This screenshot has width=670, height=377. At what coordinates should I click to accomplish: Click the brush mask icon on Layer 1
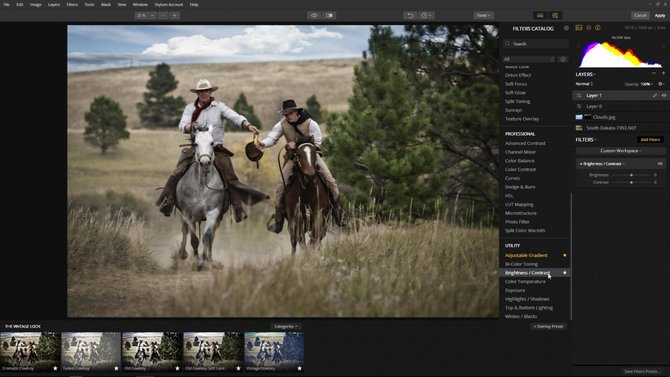[655, 95]
